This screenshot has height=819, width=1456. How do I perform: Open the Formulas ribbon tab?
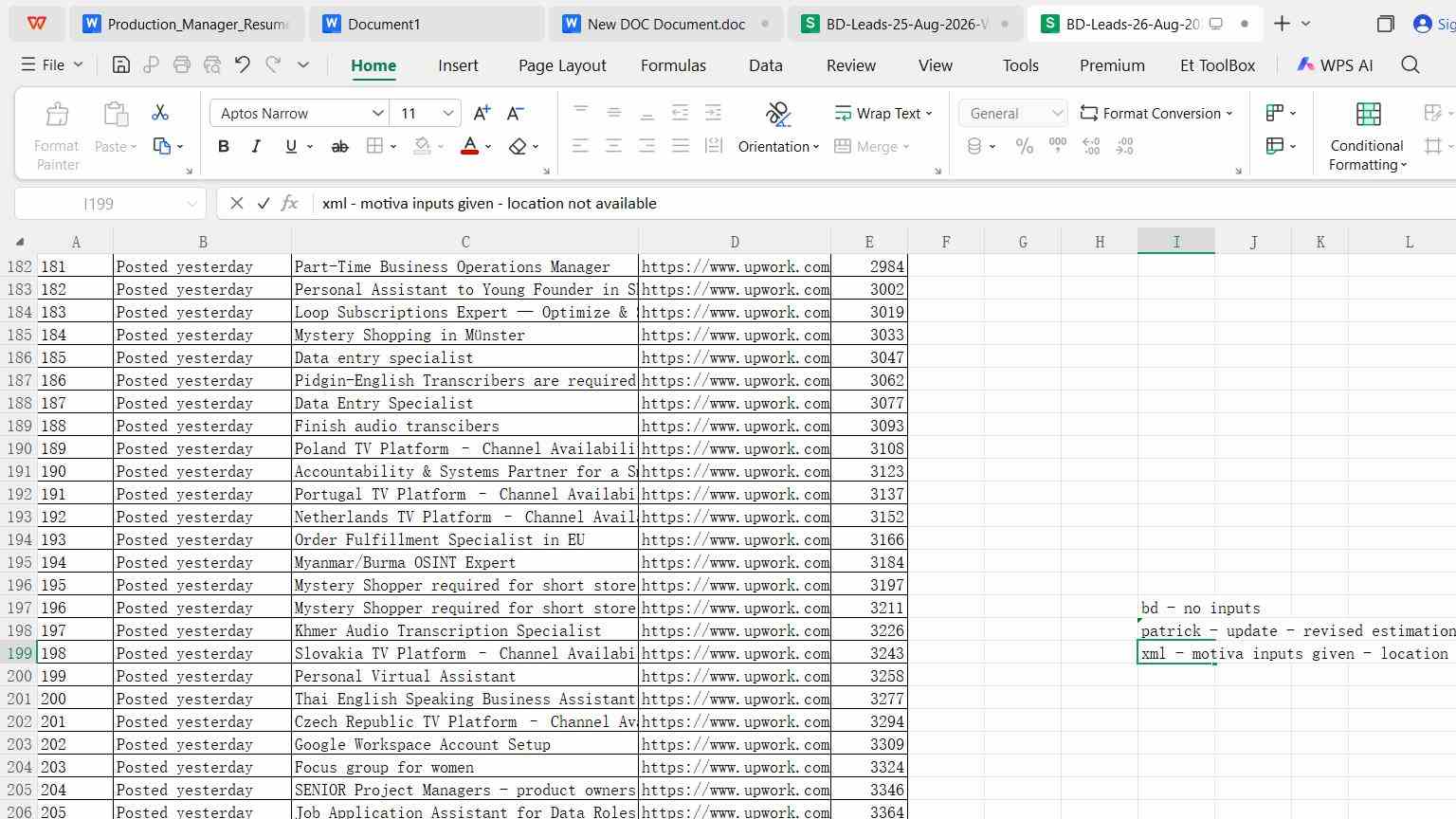tap(673, 65)
